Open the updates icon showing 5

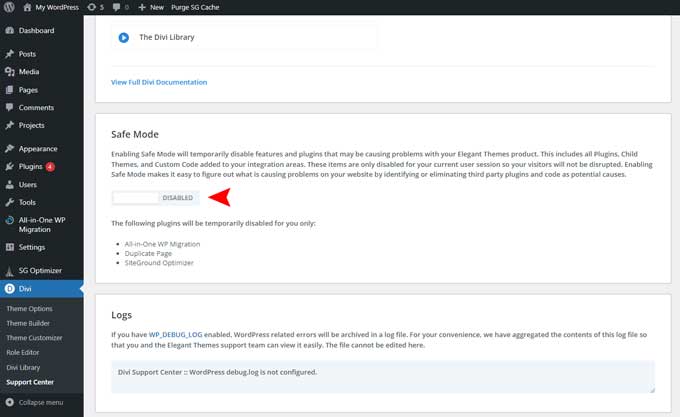pyautogui.click(x=95, y=7)
